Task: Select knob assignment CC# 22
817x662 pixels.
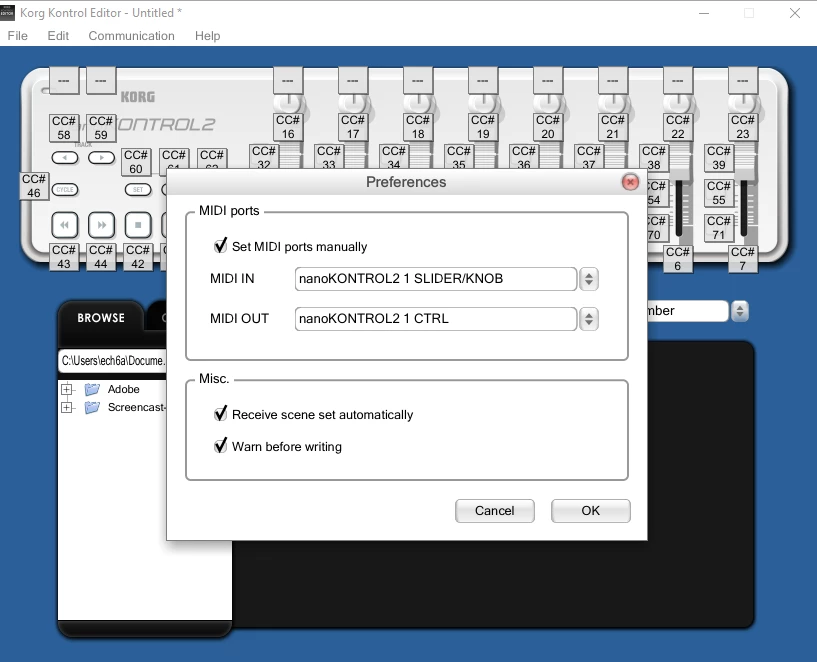Action: coord(678,127)
